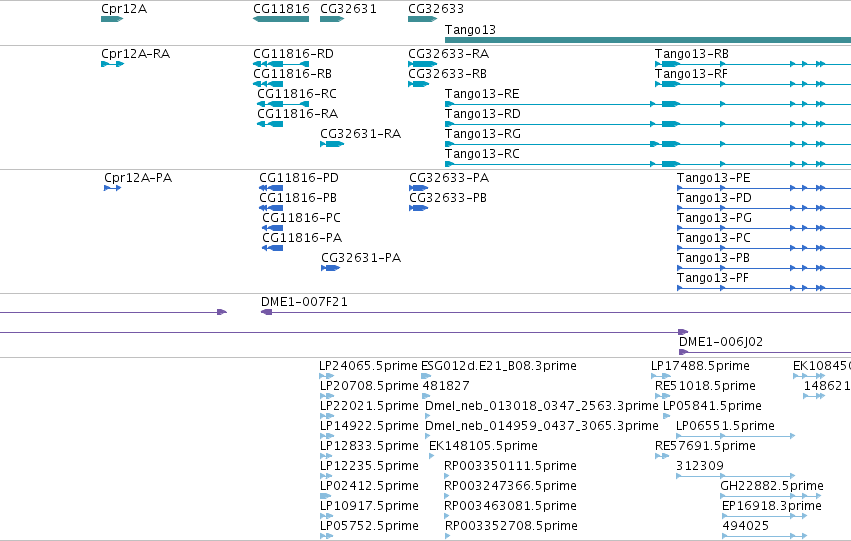Select the LP20708.5prime EST
This screenshot has height=541, width=851.
pyautogui.click(x=326, y=396)
